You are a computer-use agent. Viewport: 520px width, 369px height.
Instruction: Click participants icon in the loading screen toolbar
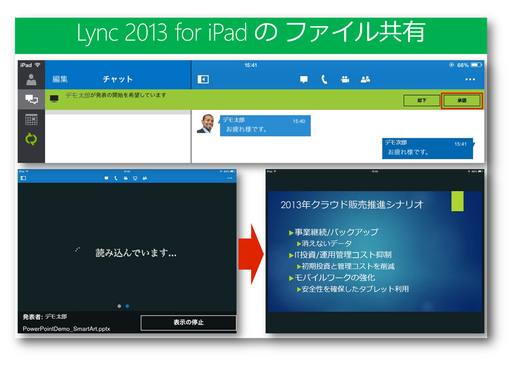pos(145,178)
